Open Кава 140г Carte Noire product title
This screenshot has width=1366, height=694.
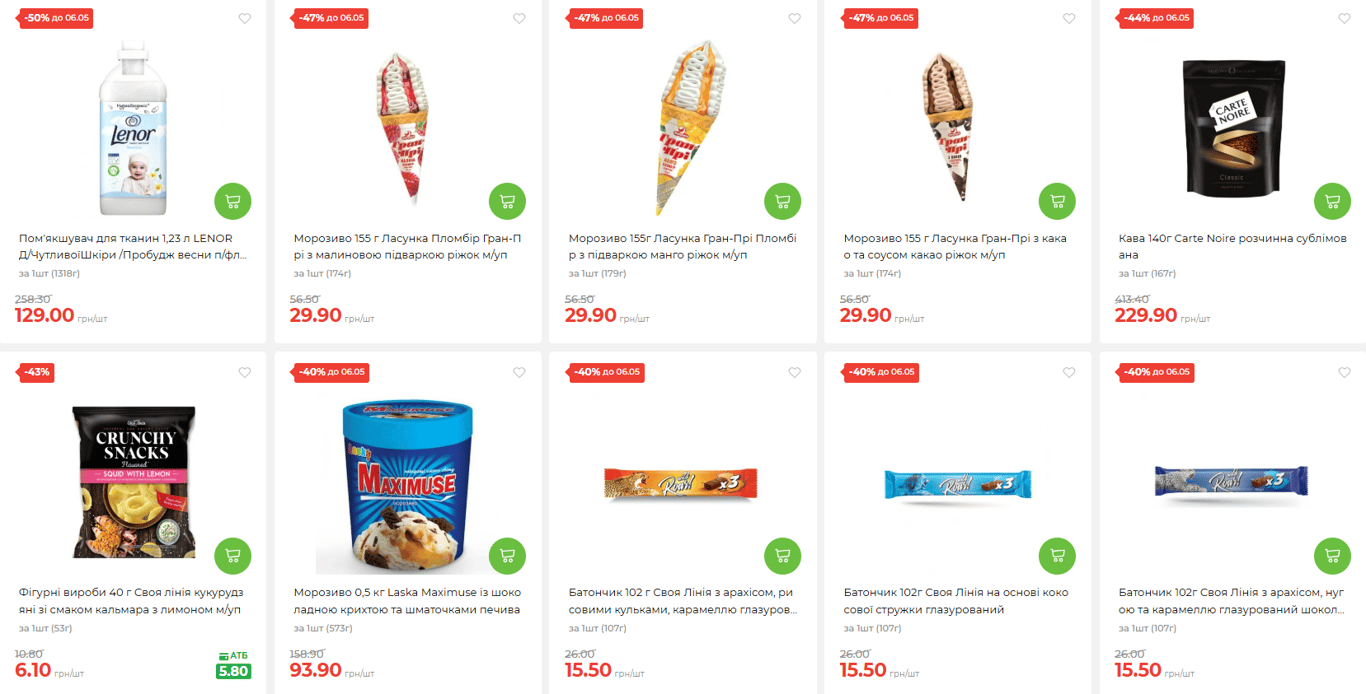pyautogui.click(x=1232, y=247)
